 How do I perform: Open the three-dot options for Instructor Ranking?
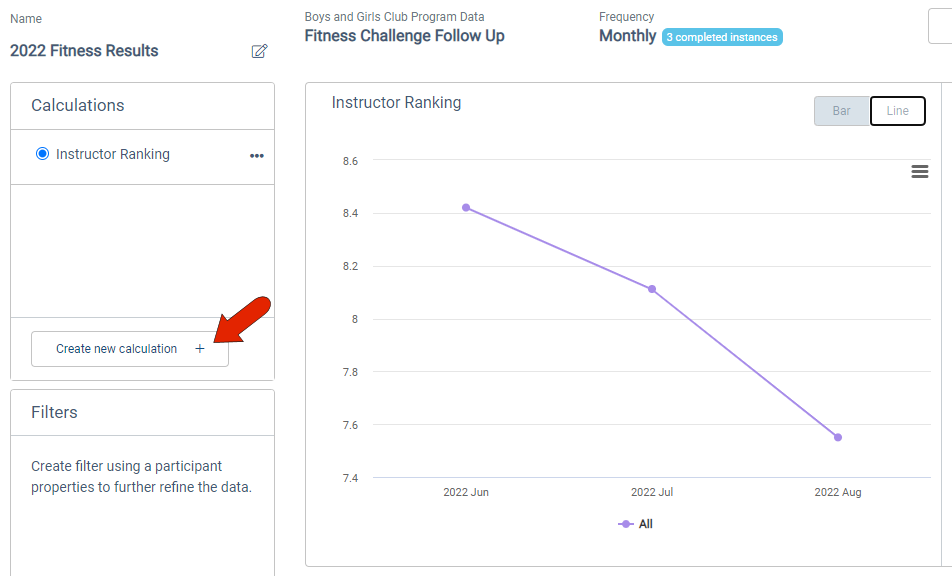257,155
